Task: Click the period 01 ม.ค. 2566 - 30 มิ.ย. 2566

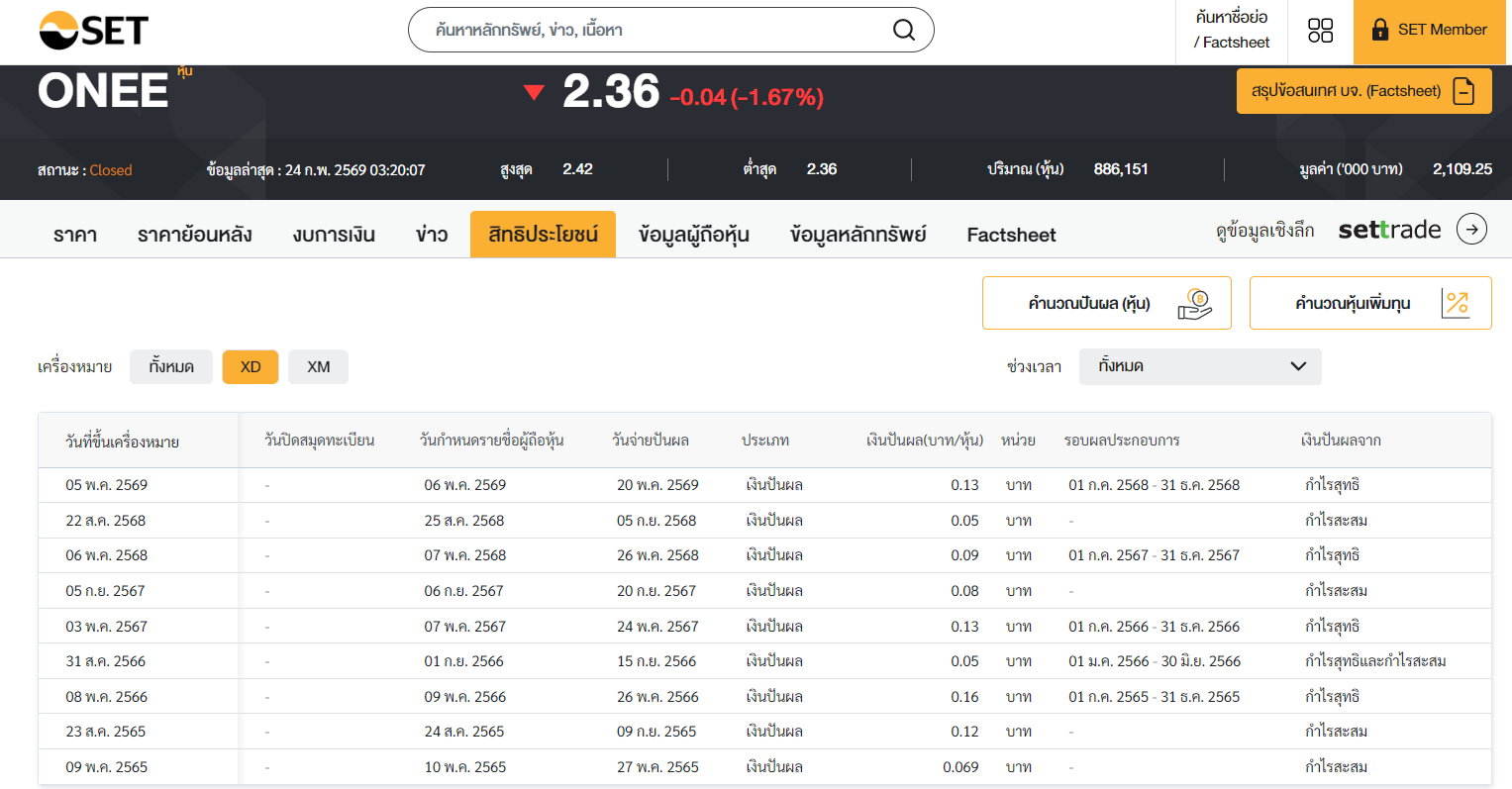Action: [1155, 661]
